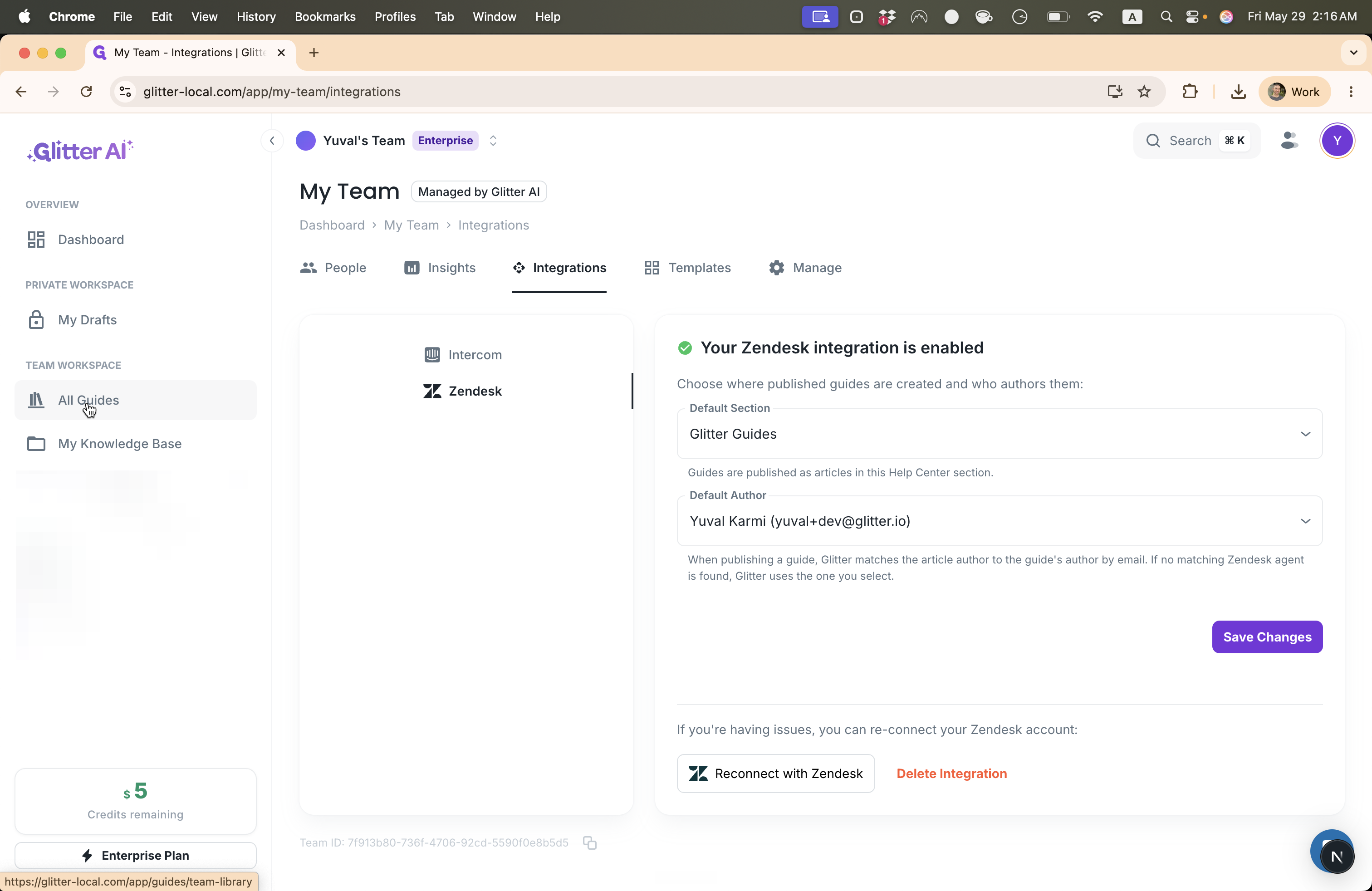Open My Knowledge Base folder

click(x=136, y=443)
